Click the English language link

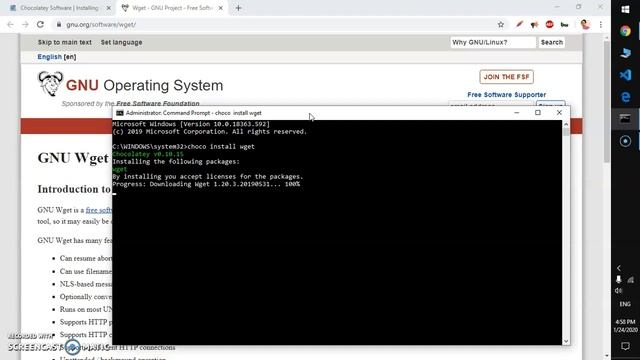(x=49, y=57)
